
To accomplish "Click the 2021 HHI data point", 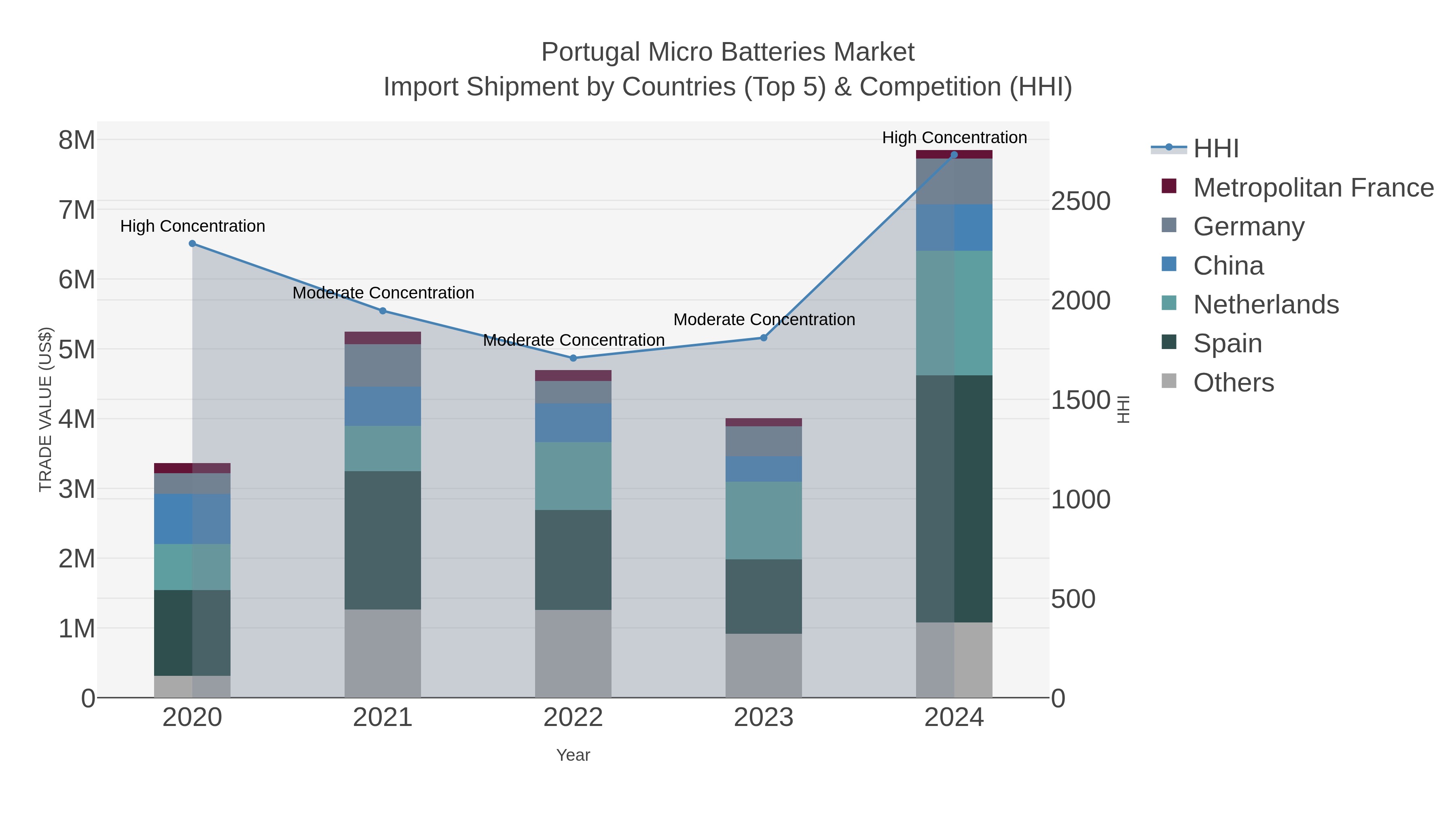I will [383, 311].
